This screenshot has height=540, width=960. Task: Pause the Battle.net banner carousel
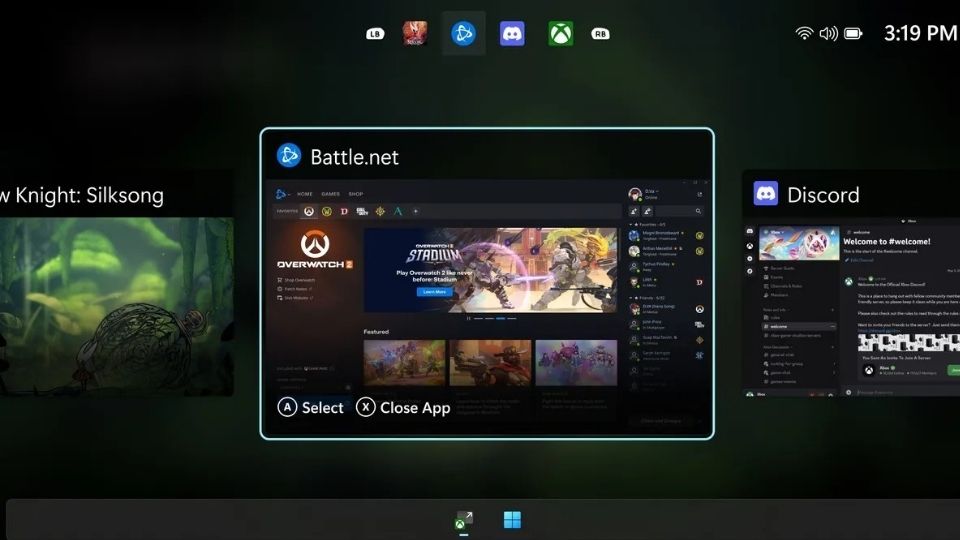[x=468, y=318]
